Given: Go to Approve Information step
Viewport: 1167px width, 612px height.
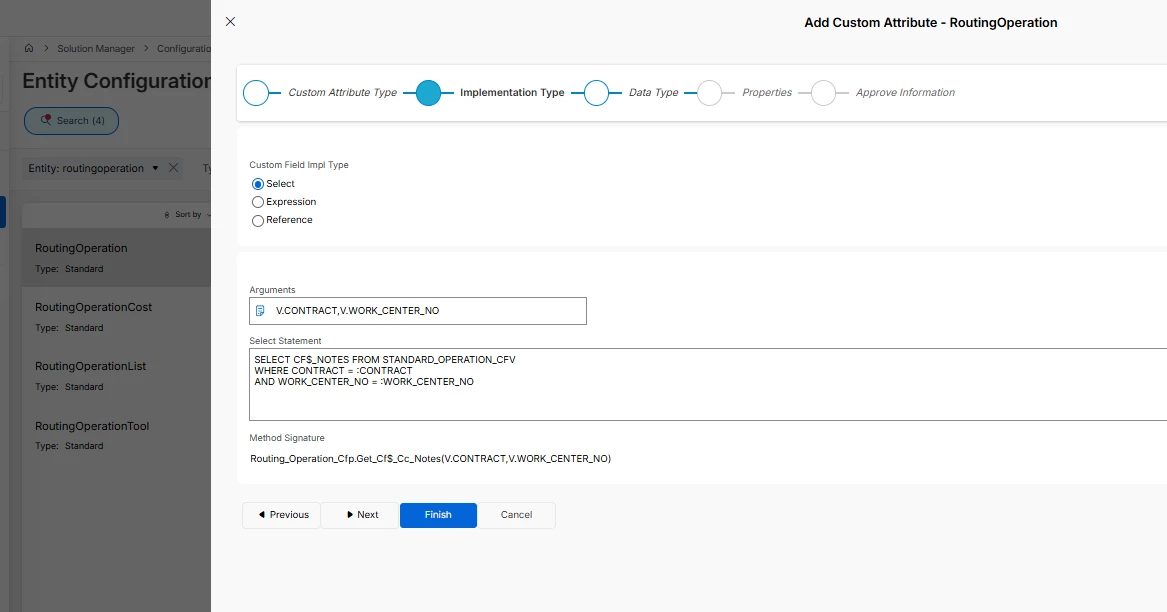Looking at the screenshot, I should coord(823,93).
